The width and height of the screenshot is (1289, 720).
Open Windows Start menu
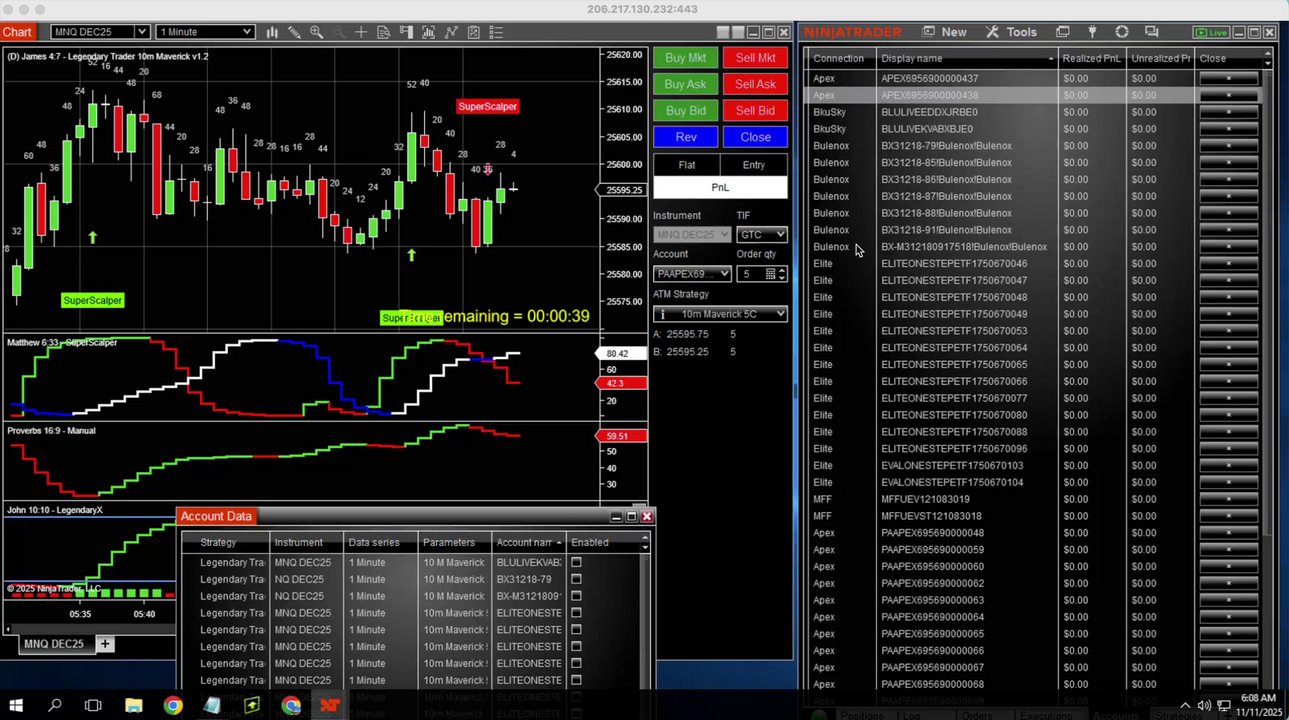[17, 705]
